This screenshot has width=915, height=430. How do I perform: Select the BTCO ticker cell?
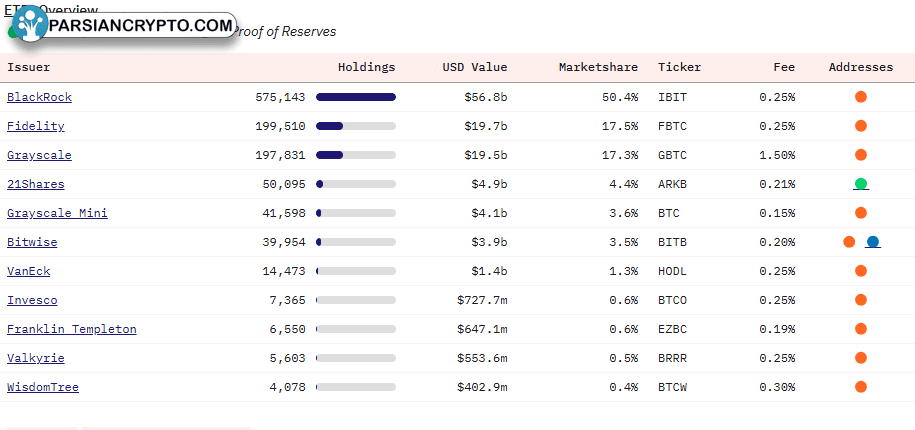point(672,300)
